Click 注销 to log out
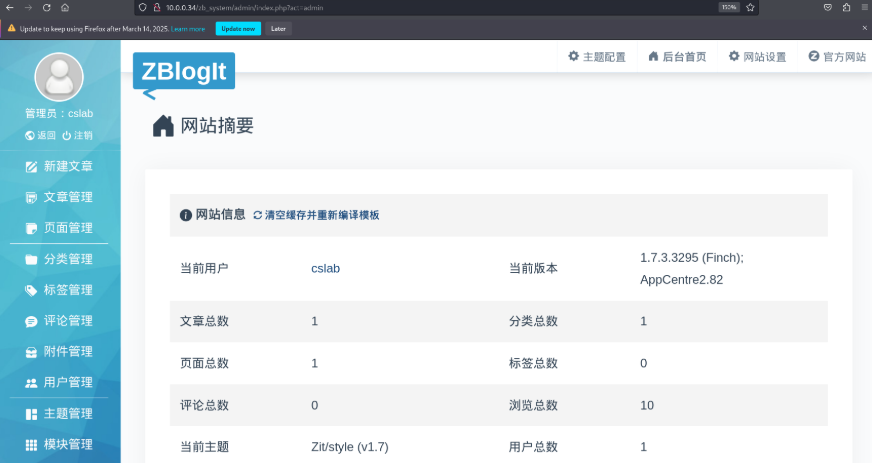This screenshot has height=463, width=872. coord(77,136)
